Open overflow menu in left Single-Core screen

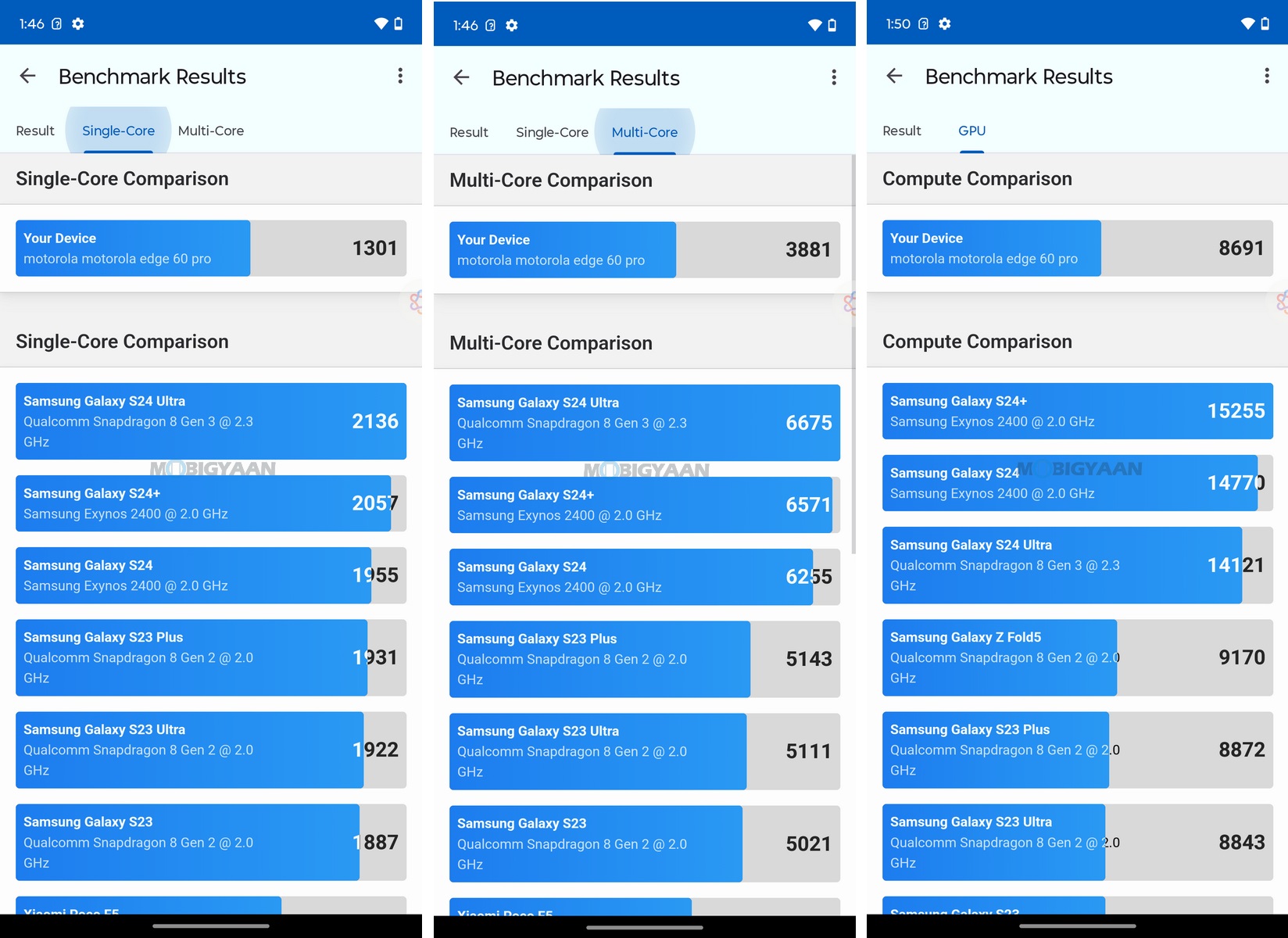pos(400,76)
